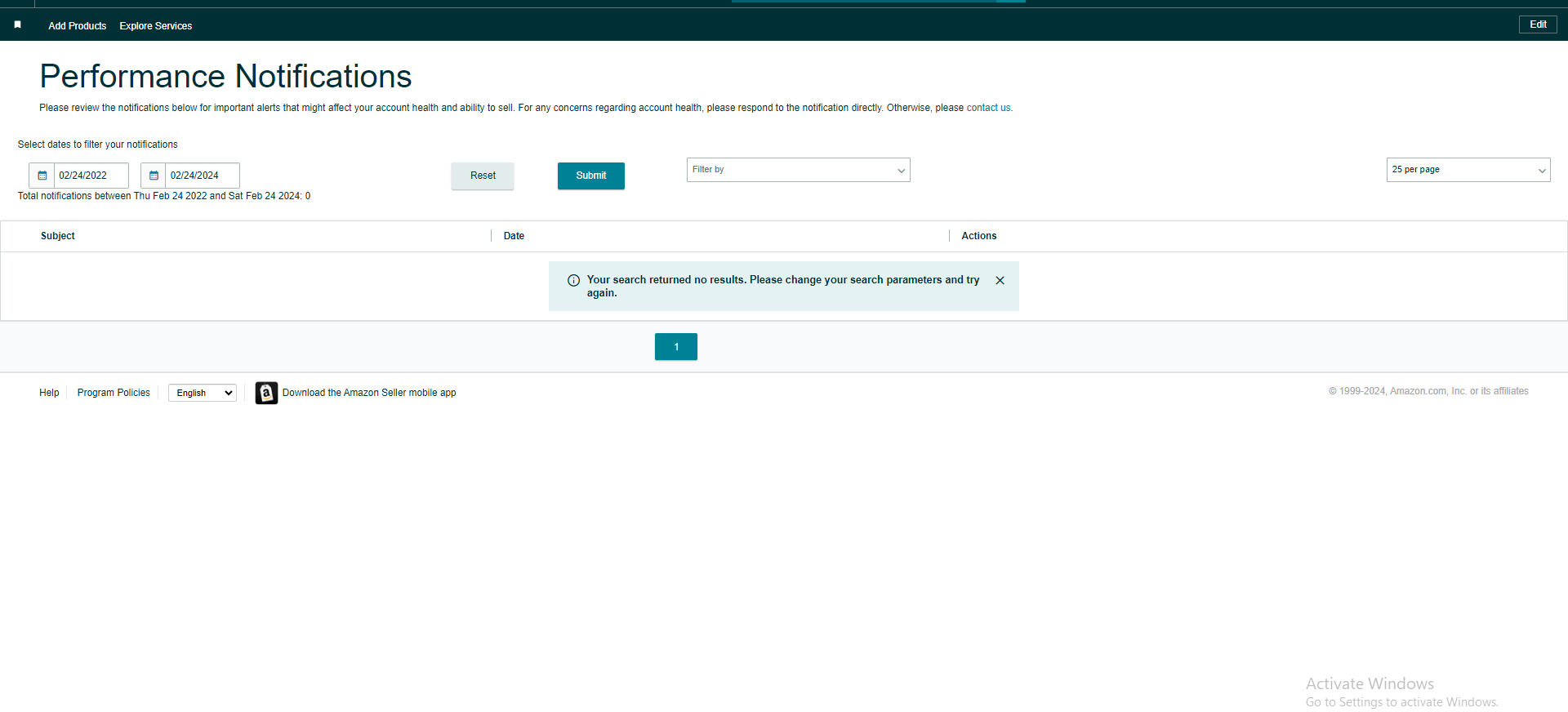This screenshot has height=712, width=1568.
Task: Click the Reset button
Action: pos(483,176)
